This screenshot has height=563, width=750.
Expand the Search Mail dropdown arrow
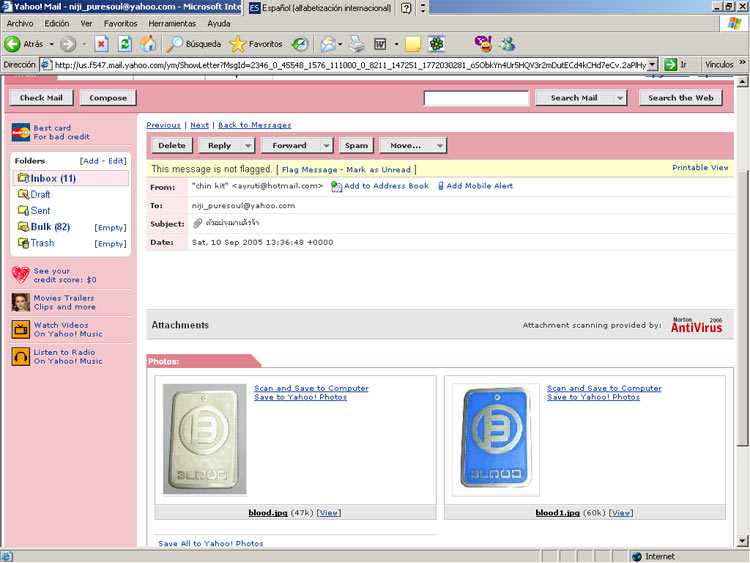click(620, 98)
